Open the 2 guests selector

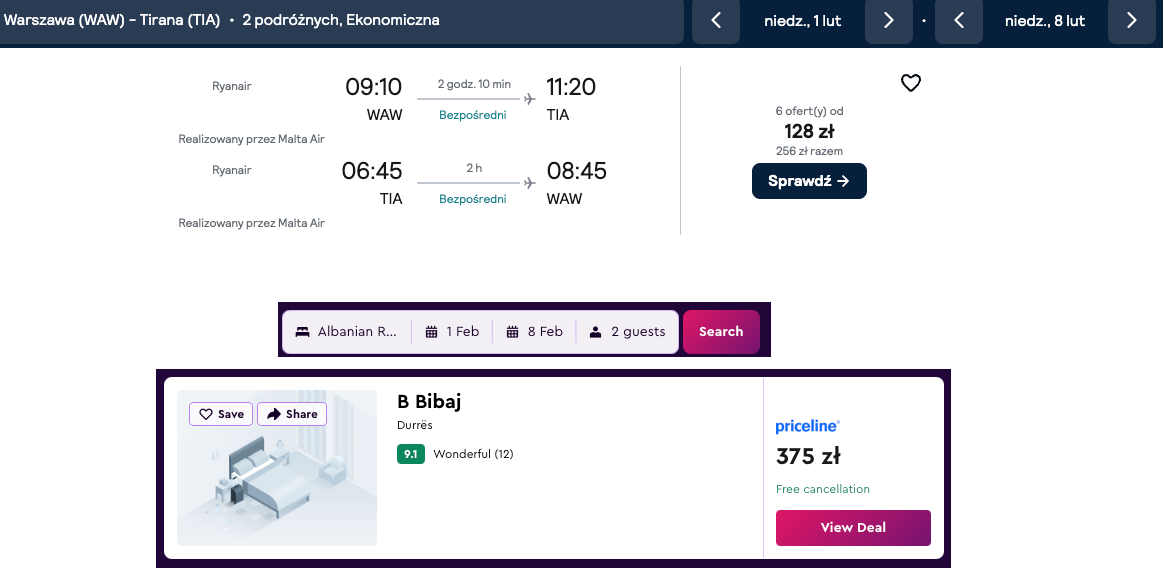(627, 332)
